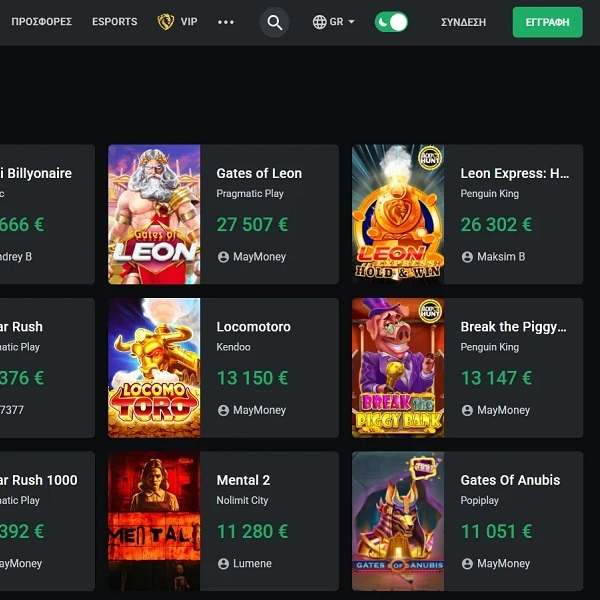
Task: Click the Nolimit City provider label
Action: 242,501
